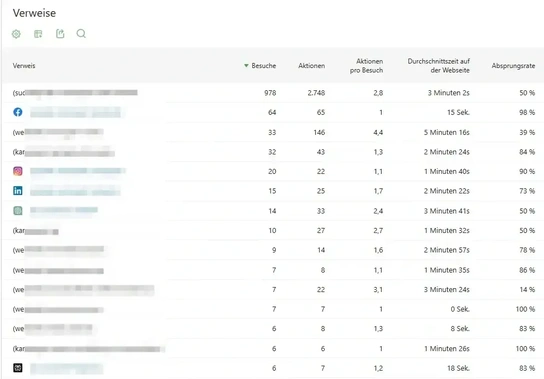Click the 78 % bounce rate value
The width and height of the screenshot is (544, 379).
tap(527, 250)
